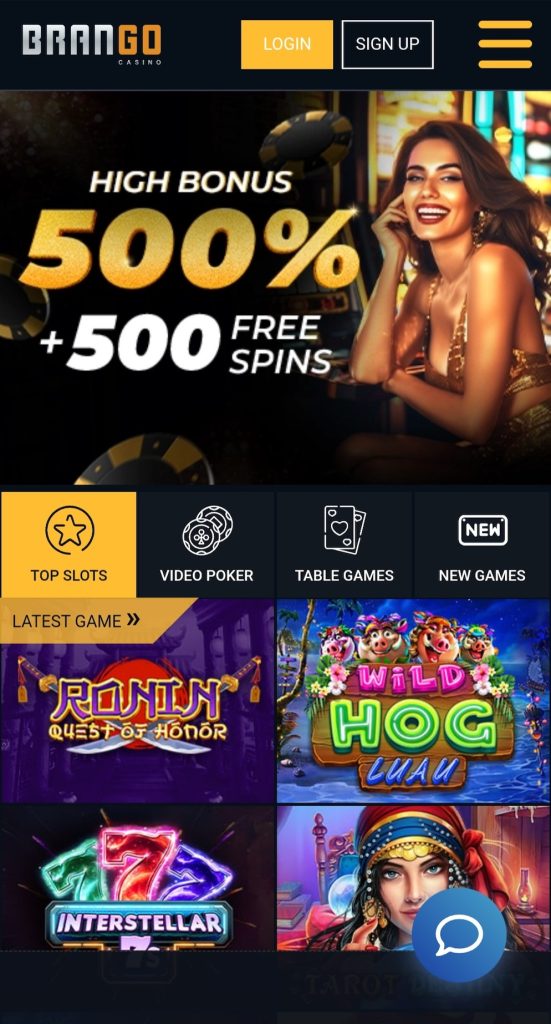The width and height of the screenshot is (551, 1024).
Task: Click the Latest Game ribbon label
Action: click(67, 620)
